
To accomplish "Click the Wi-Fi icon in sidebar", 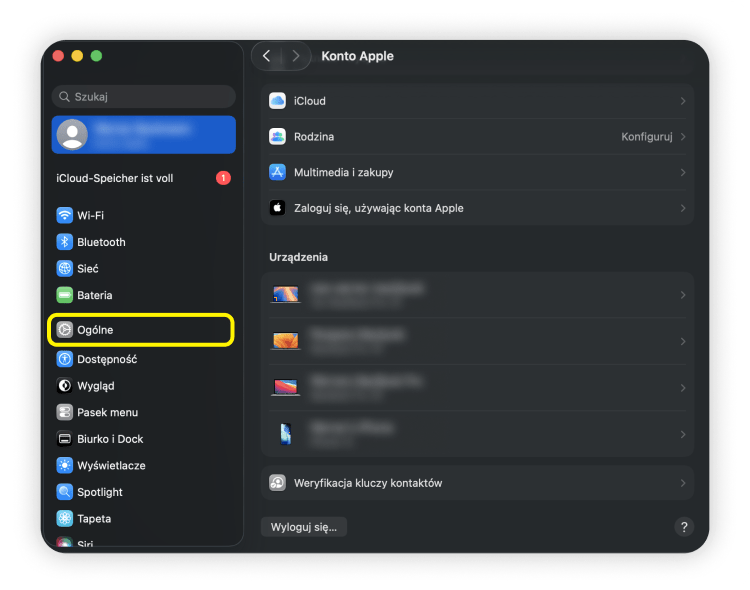I will (x=65, y=215).
